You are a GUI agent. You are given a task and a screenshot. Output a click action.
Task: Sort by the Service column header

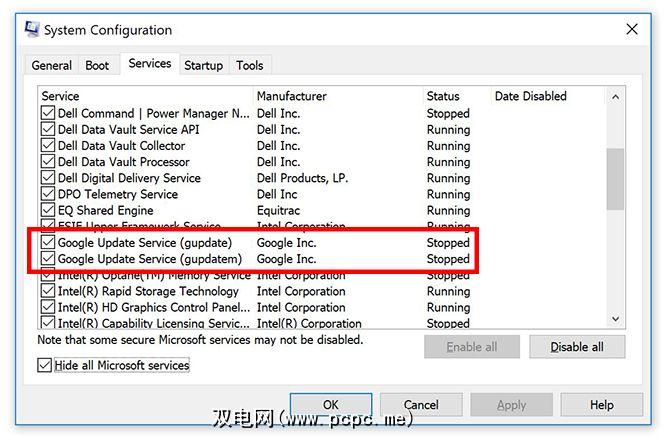[146, 96]
